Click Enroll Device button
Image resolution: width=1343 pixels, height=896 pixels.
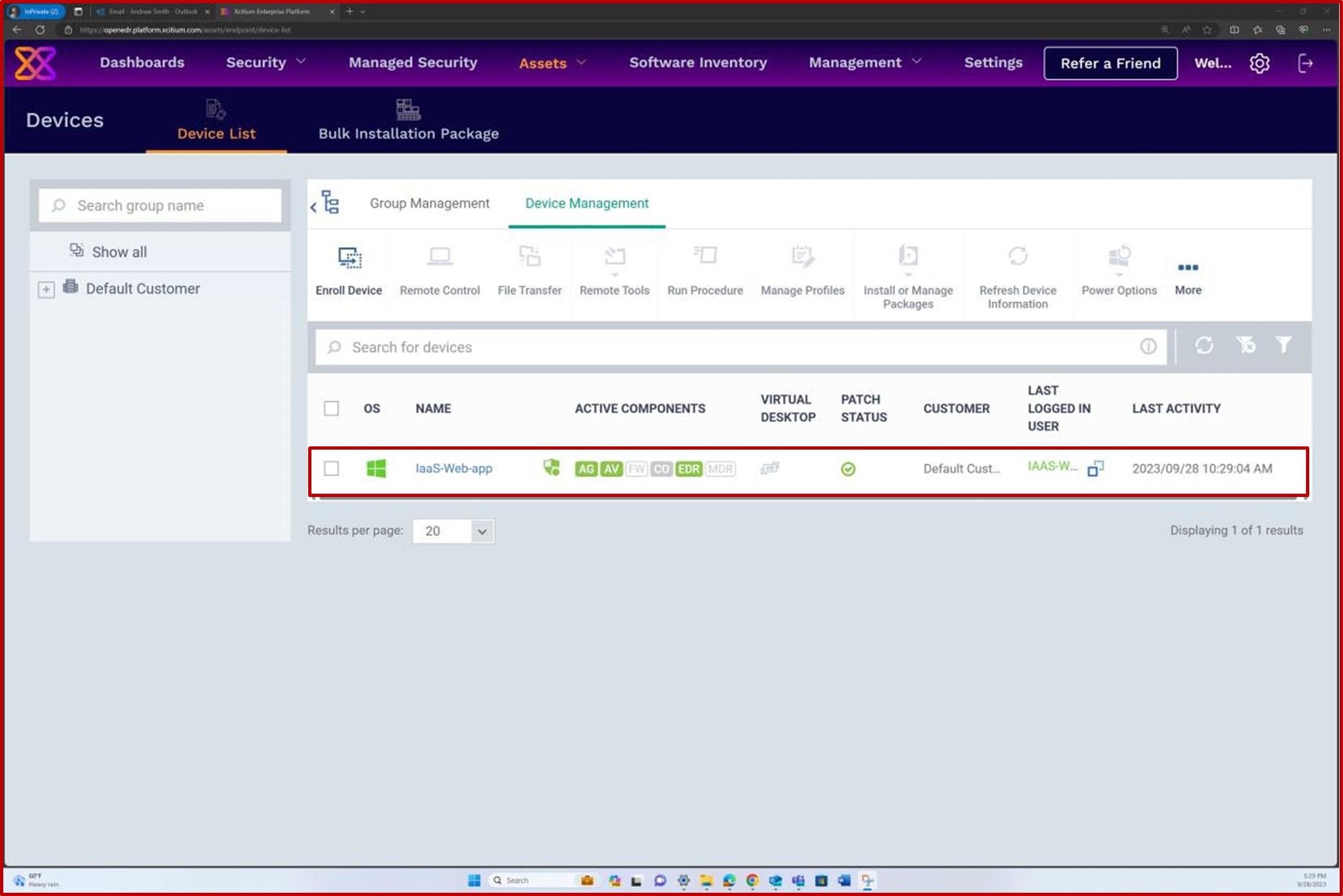[x=348, y=270]
